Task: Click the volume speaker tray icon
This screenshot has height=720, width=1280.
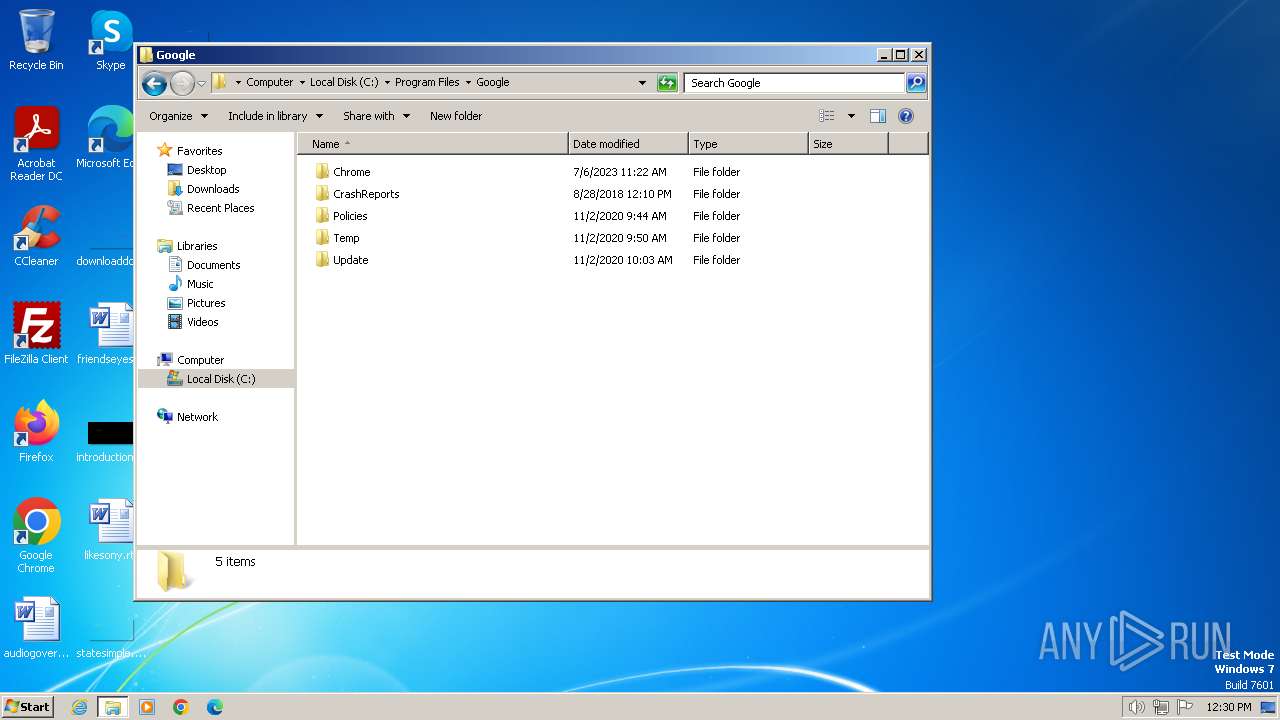Action: pyautogui.click(x=1136, y=707)
